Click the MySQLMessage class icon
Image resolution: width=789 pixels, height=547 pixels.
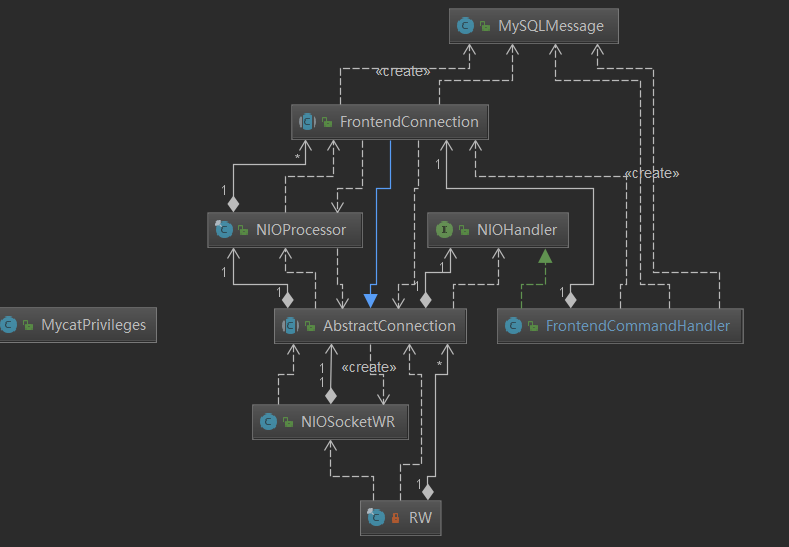tap(465, 26)
